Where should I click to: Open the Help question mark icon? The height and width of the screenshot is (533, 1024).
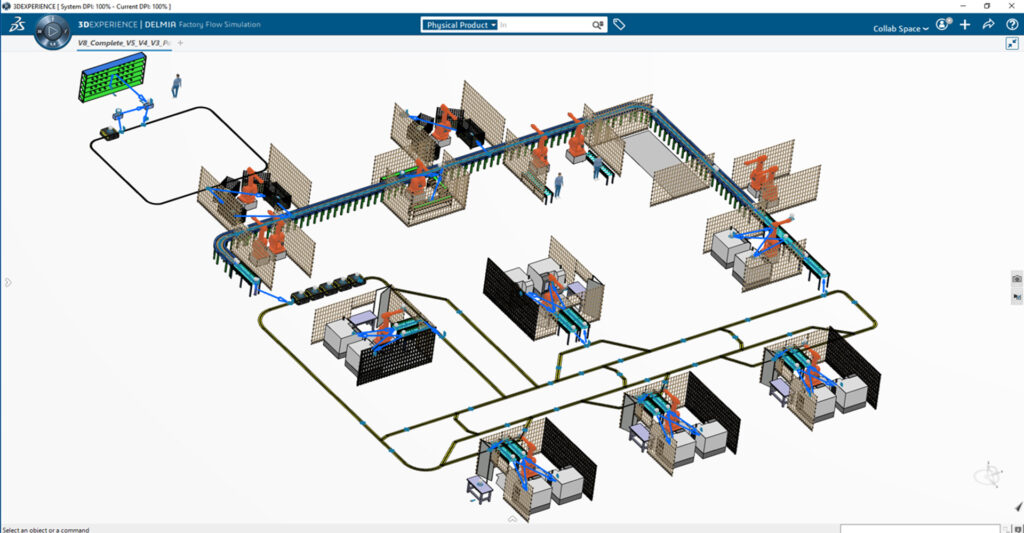coord(1010,25)
